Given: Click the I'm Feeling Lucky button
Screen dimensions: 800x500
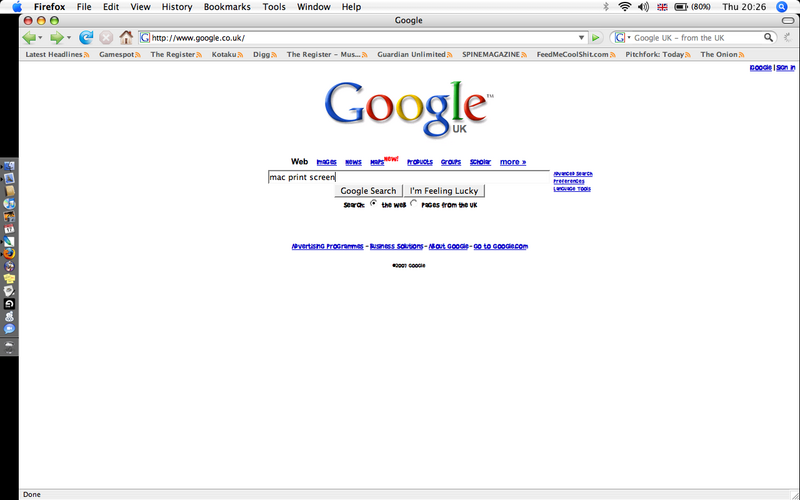Looking at the screenshot, I should point(444,191).
